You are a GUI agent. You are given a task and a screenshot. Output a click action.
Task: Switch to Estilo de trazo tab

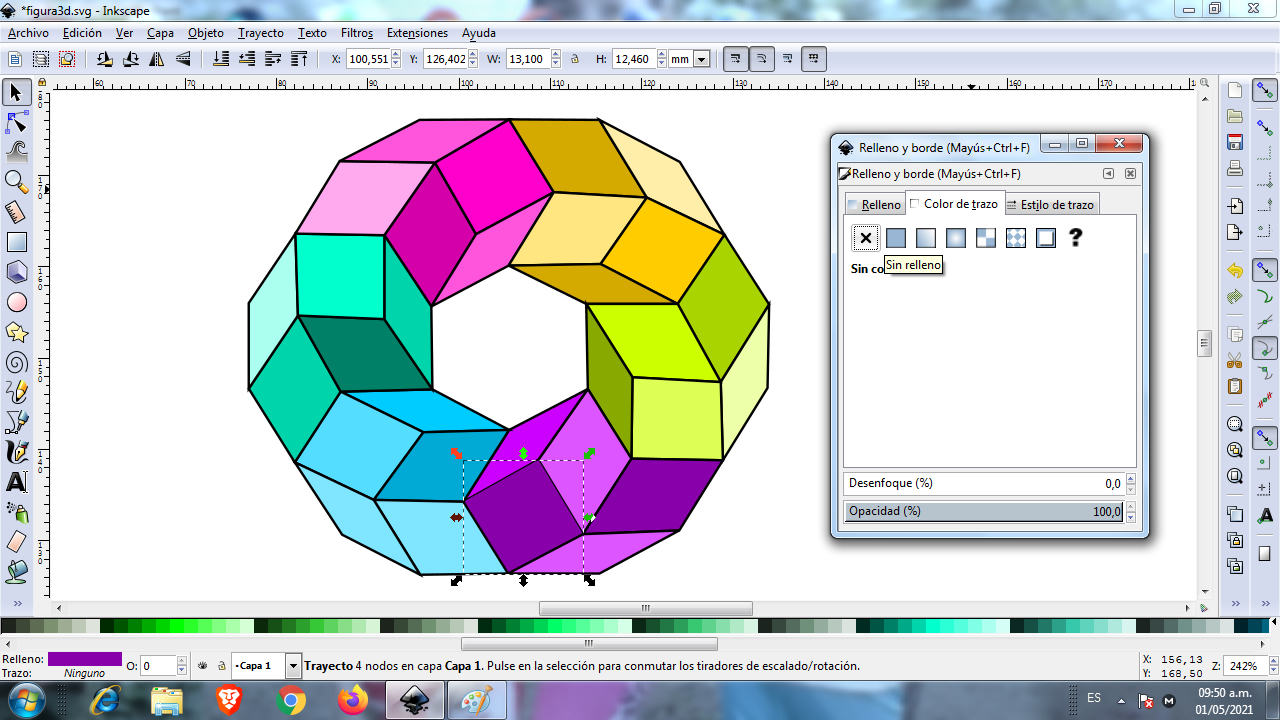point(1050,205)
